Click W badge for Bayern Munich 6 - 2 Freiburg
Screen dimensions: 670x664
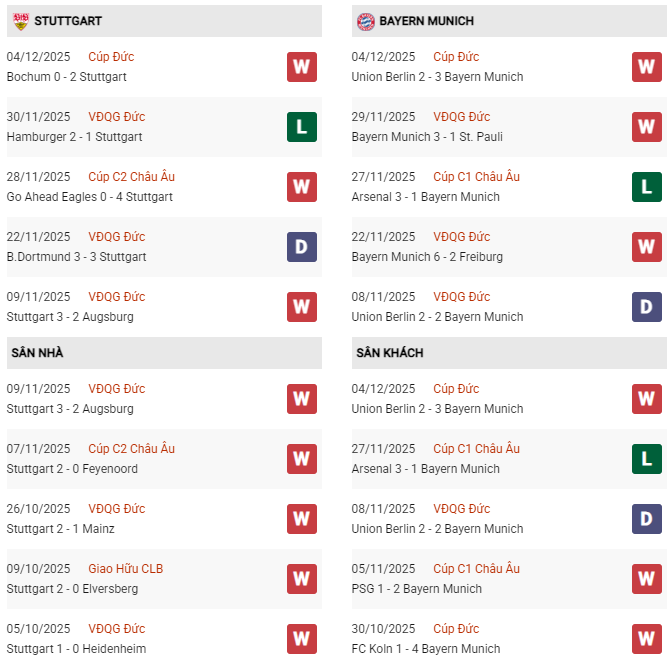coord(646,247)
